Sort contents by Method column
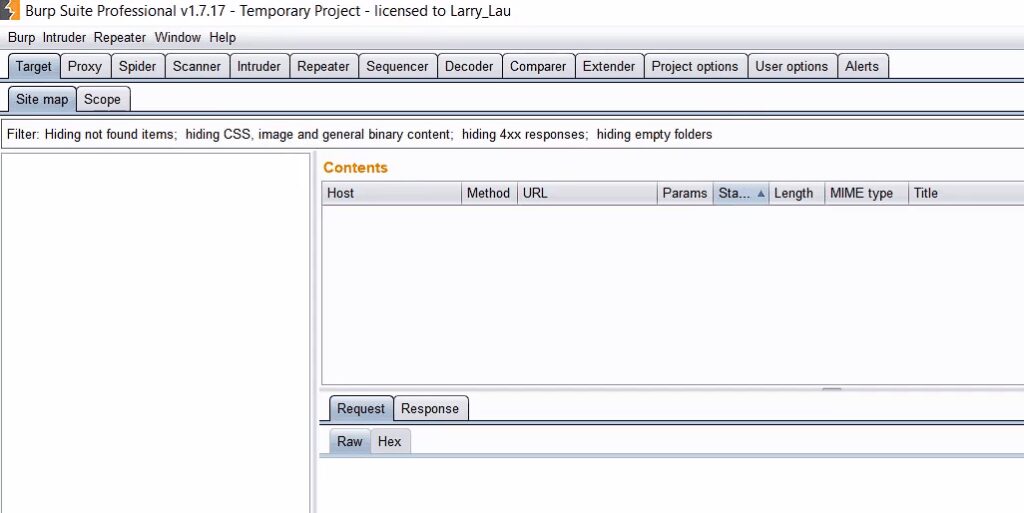The image size is (1024, 513). pyautogui.click(x=488, y=193)
